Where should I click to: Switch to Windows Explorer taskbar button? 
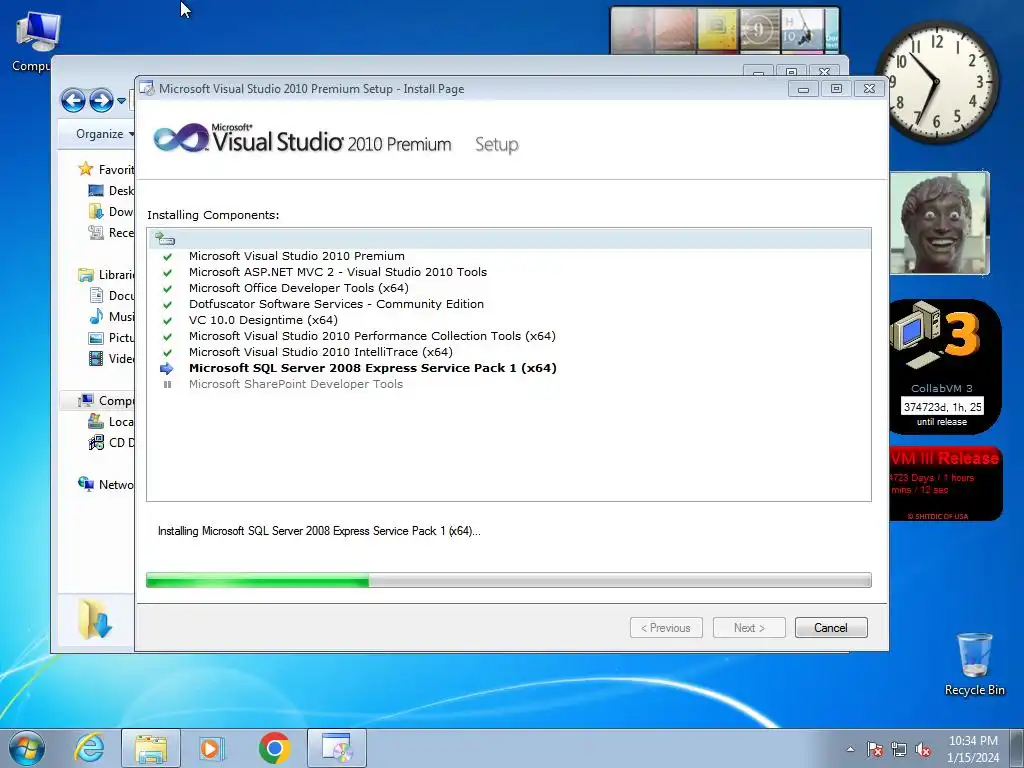click(151, 748)
